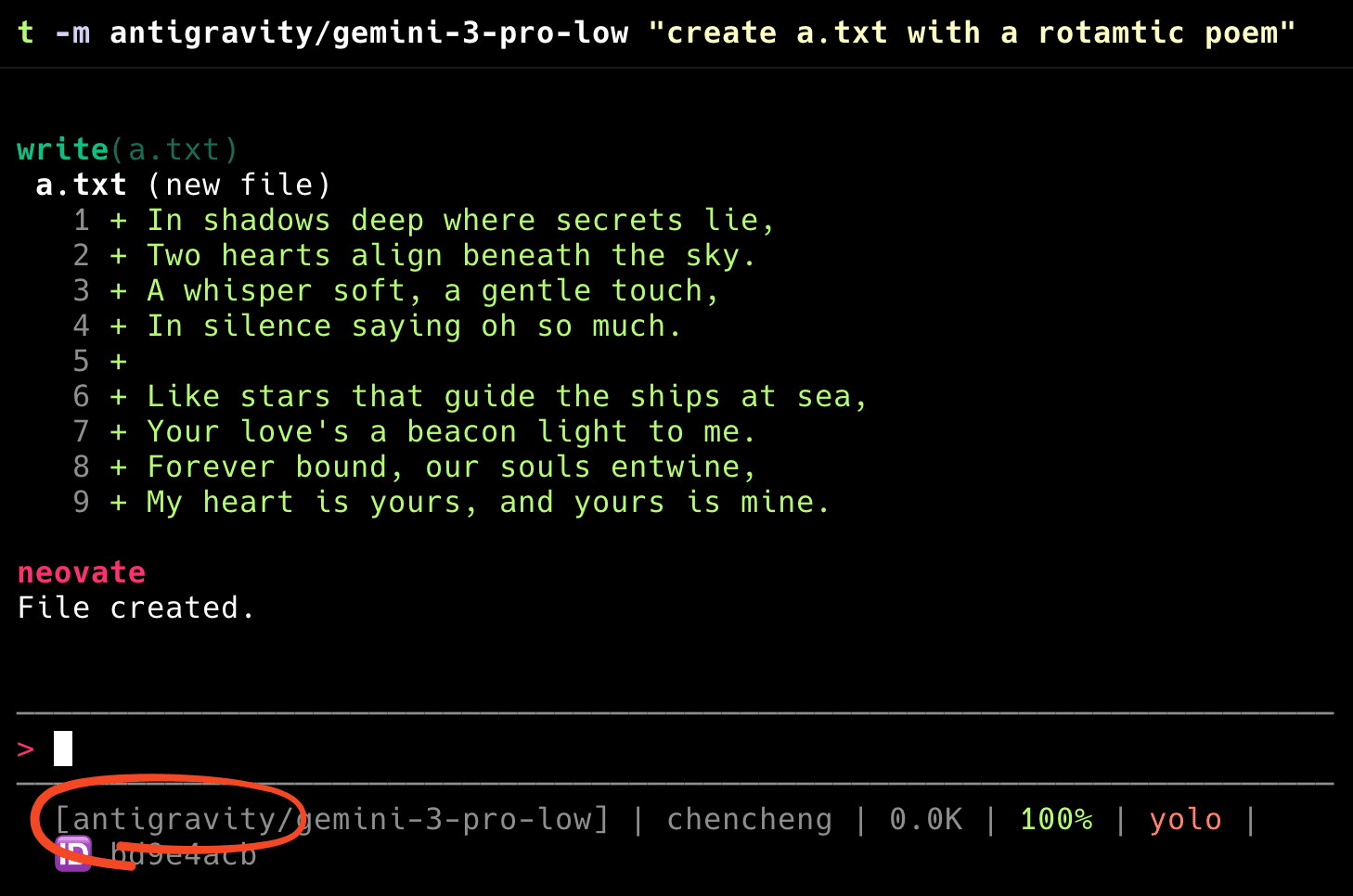Click the a.txt (new file) header

coord(183,185)
